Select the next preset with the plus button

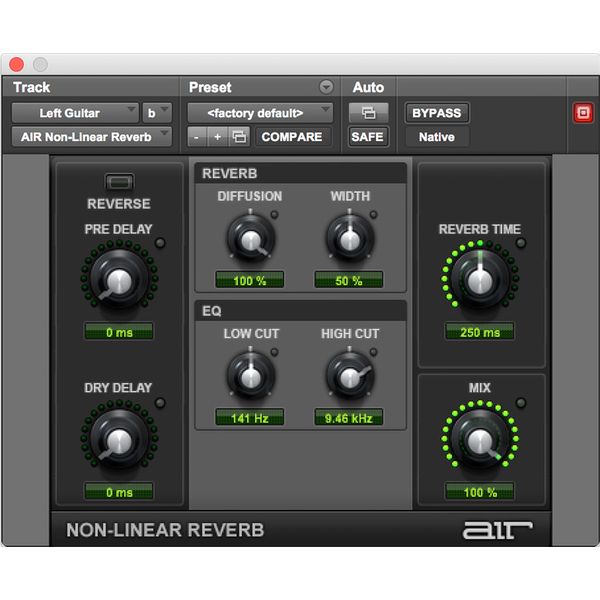coord(217,137)
